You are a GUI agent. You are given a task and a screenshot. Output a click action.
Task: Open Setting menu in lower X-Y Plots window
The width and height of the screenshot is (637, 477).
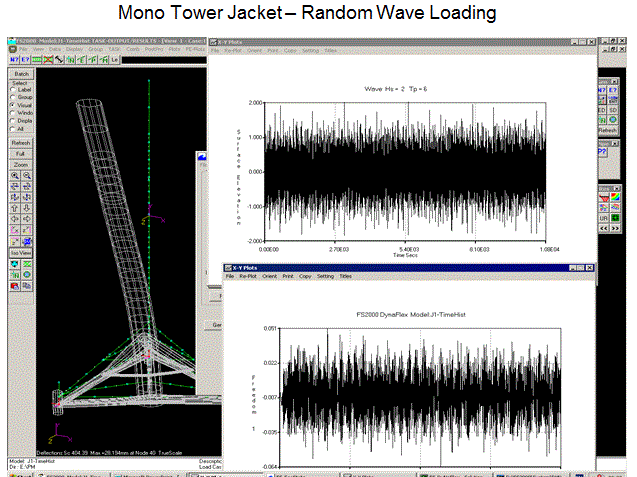tap(324, 275)
